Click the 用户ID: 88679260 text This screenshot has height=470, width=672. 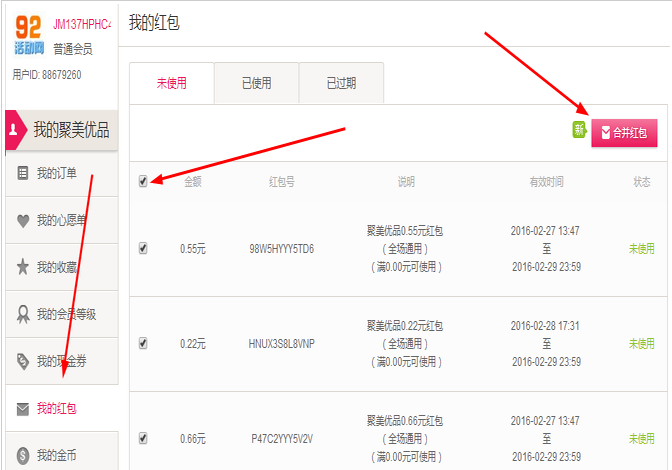coord(47,75)
